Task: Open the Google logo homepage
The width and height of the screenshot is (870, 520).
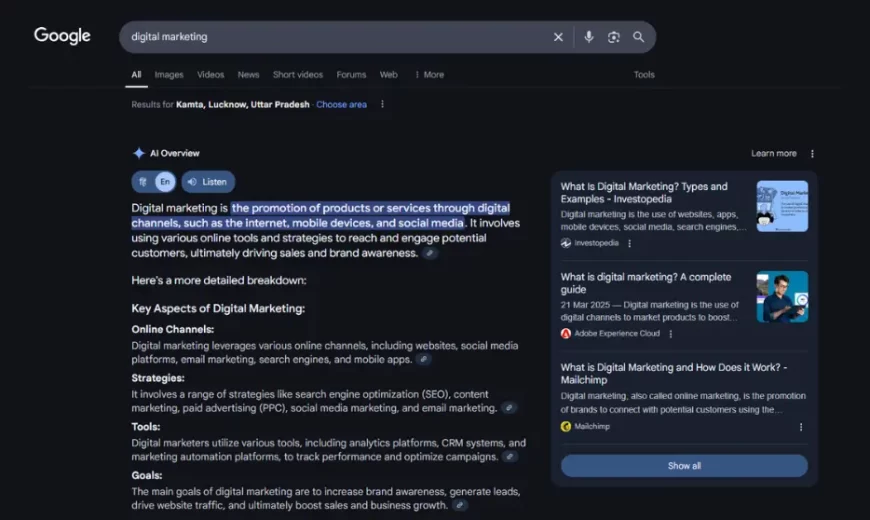Action: click(x=62, y=36)
